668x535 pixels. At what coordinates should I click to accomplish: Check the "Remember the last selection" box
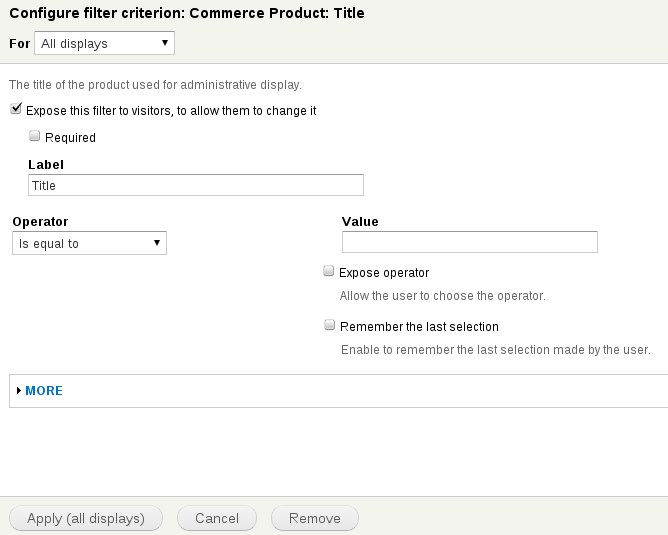[330, 325]
